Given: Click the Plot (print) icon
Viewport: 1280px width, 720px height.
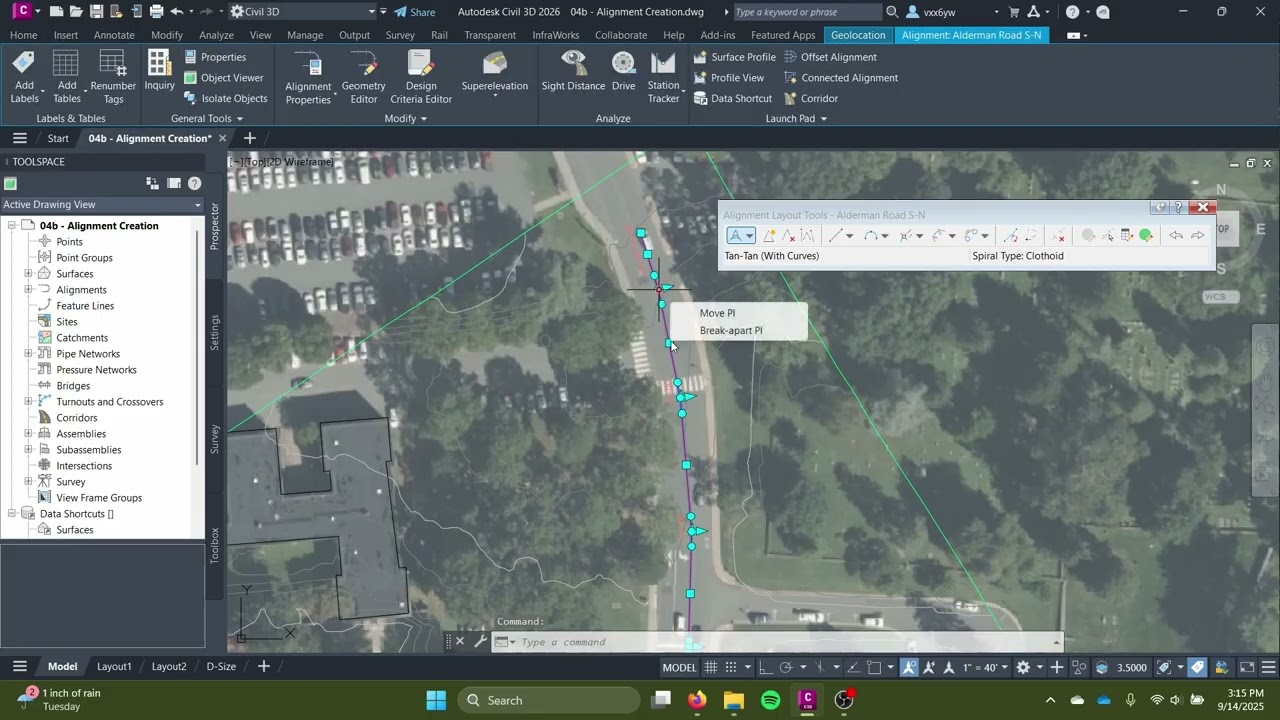Looking at the screenshot, I should coord(156,12).
